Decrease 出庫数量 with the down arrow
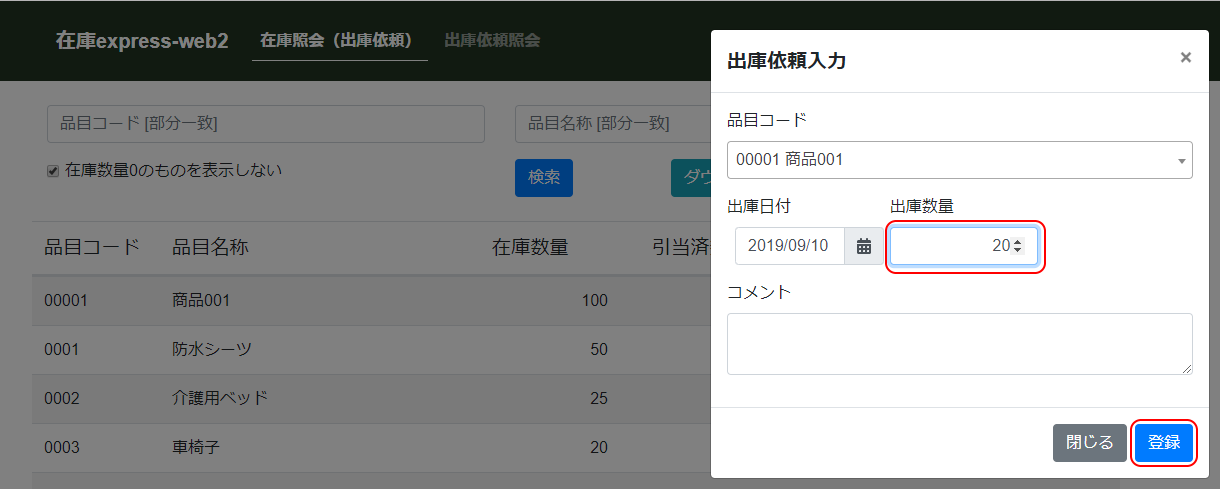The height and width of the screenshot is (489, 1220). pyautogui.click(x=1018, y=250)
